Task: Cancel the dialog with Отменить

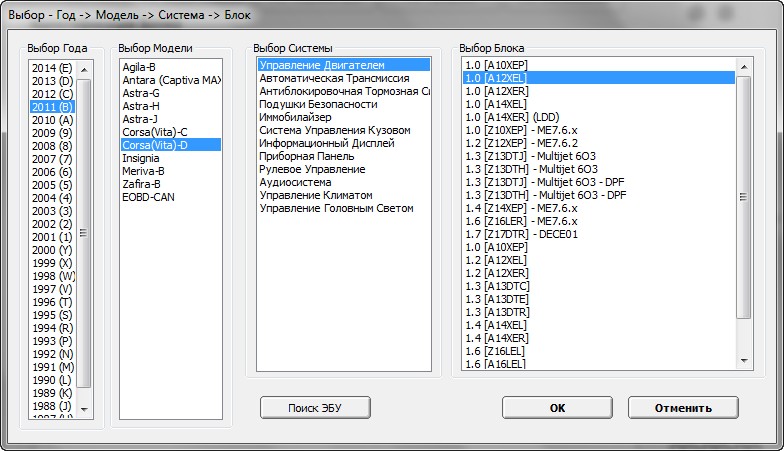Action: point(683,408)
